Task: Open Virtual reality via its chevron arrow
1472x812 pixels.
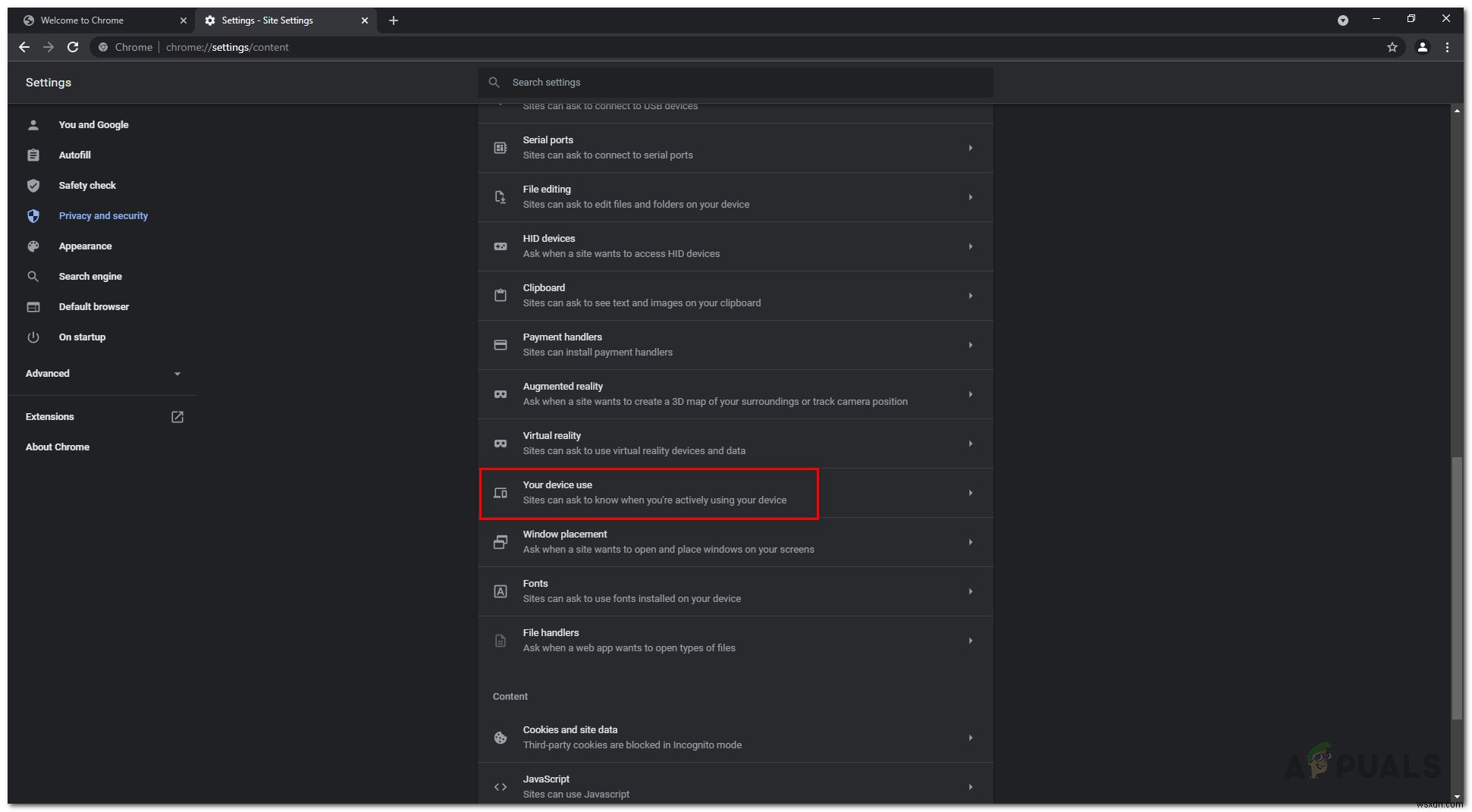Action: [x=971, y=444]
